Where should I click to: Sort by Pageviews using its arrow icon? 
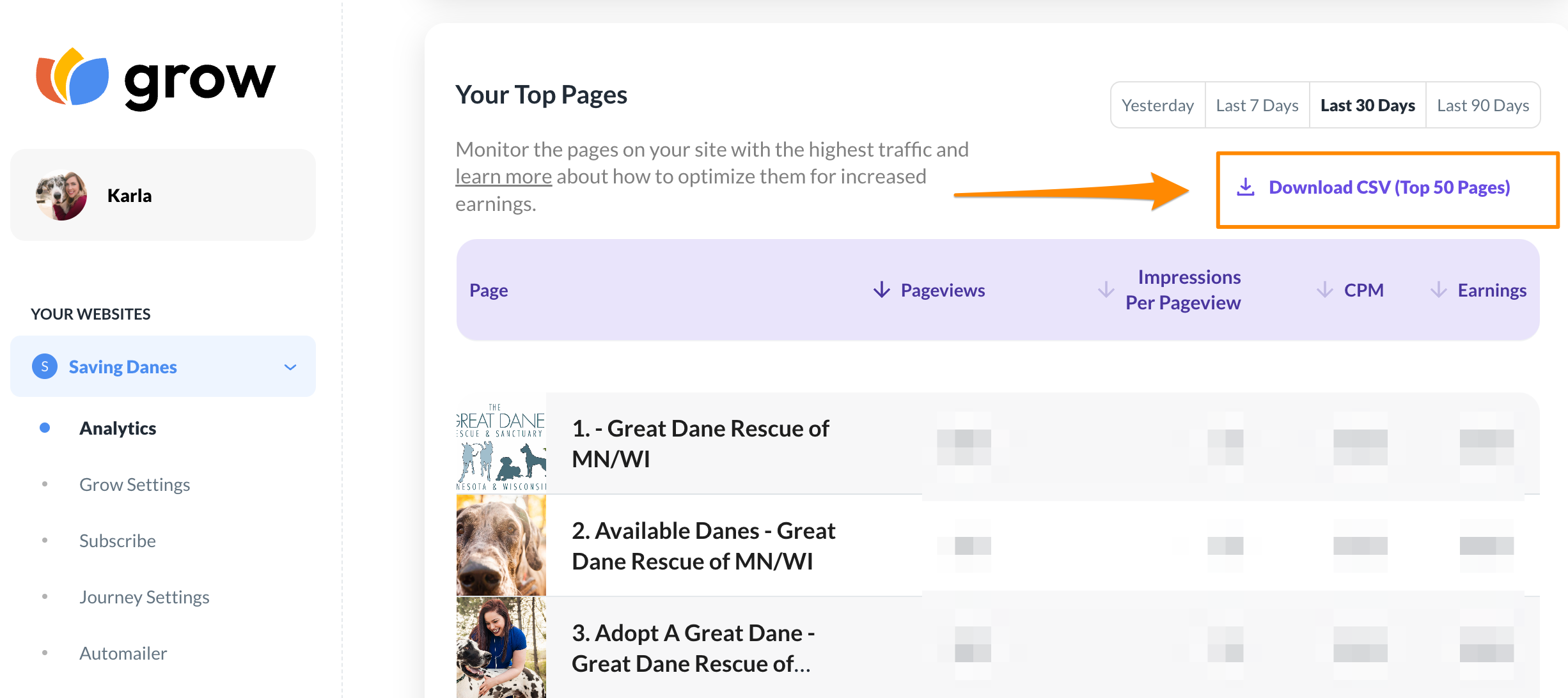point(882,290)
